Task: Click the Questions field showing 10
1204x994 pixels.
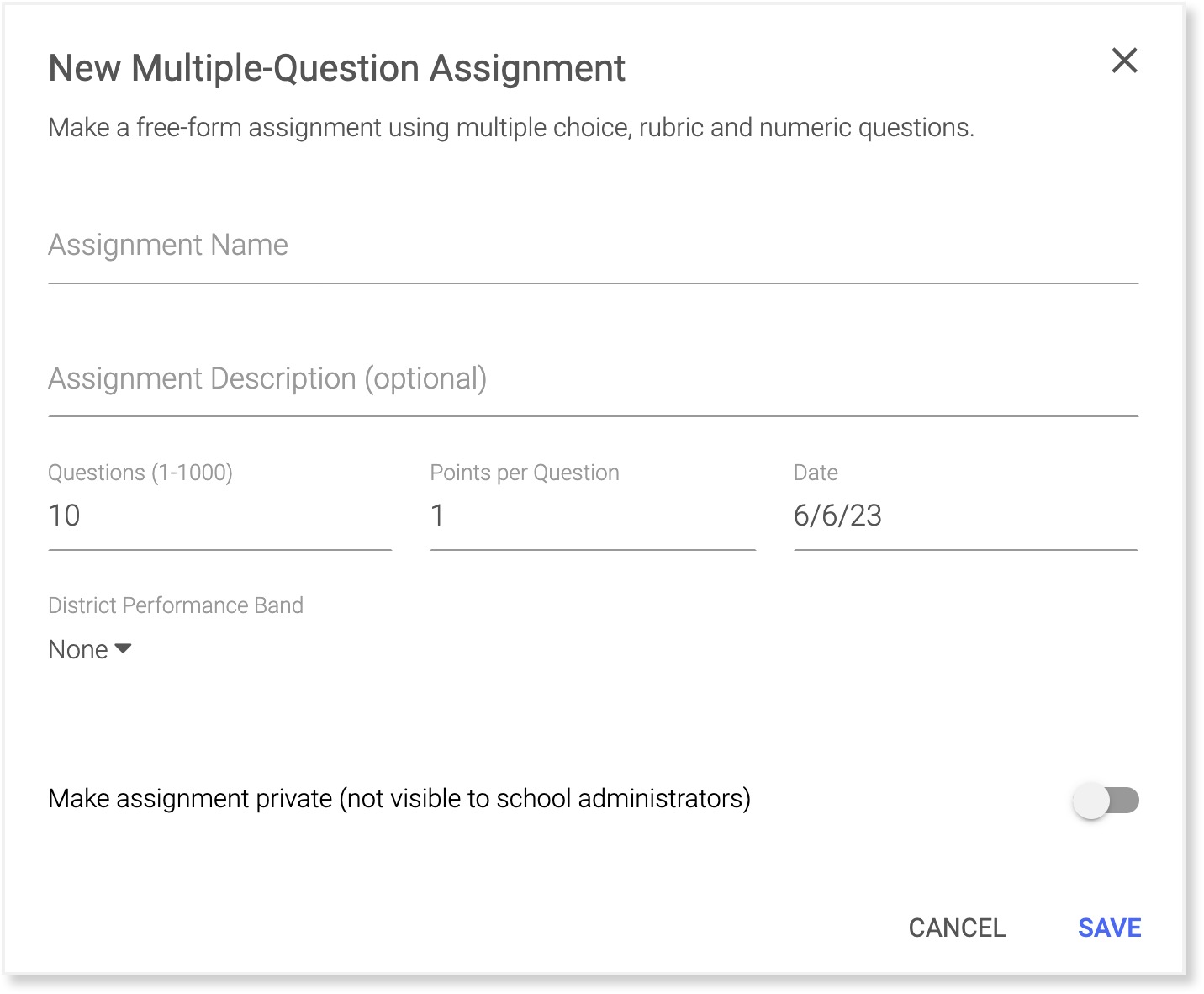Action: click(x=219, y=517)
